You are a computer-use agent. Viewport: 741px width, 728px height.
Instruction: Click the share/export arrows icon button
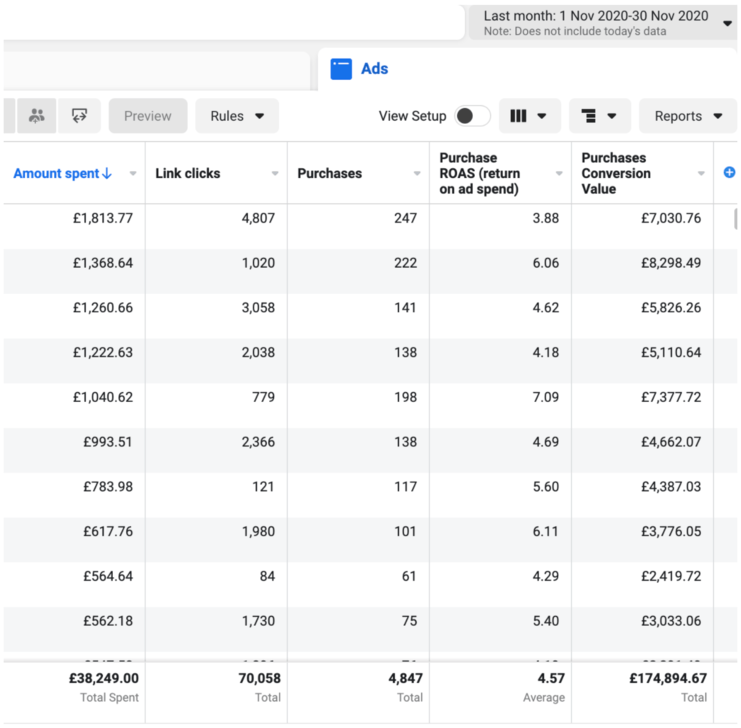(80, 116)
